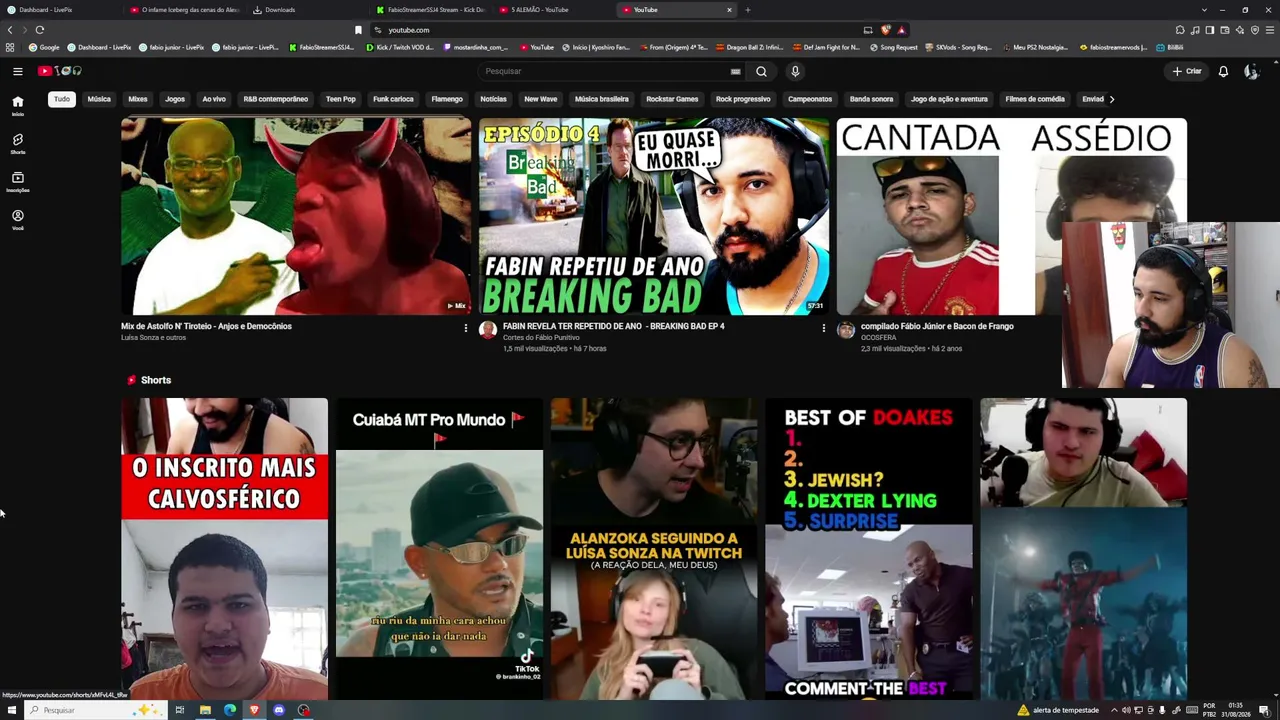Viewport: 1280px width, 720px height.
Task: Open Microsoft Edge from the taskbar
Action: tap(230, 710)
